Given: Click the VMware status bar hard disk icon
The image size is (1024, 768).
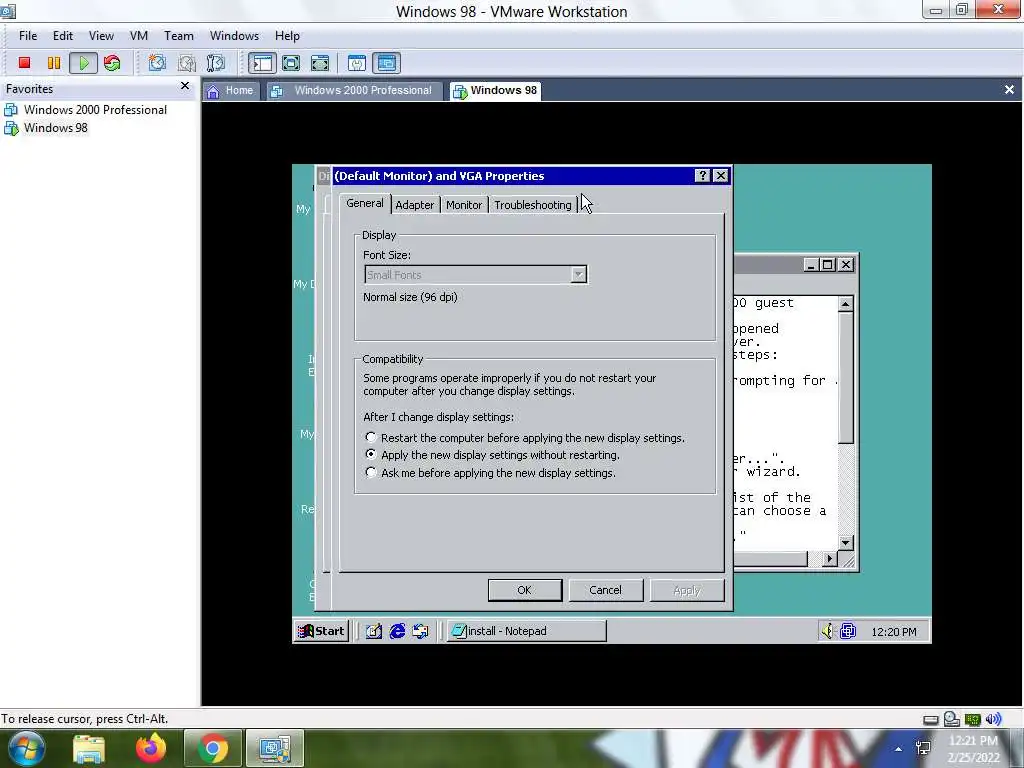Looking at the screenshot, I should pos(931,720).
